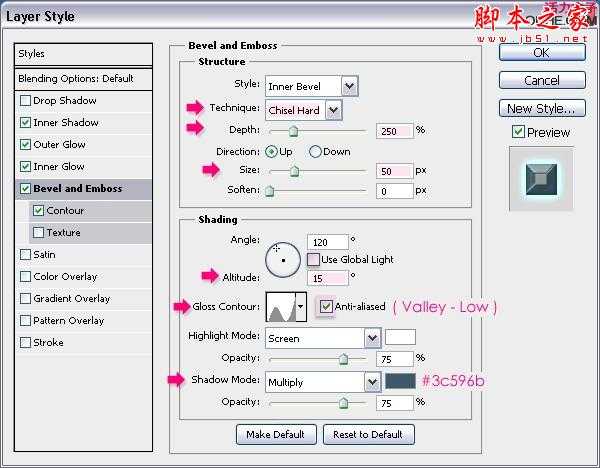Select the Contour sub-item label

(65, 211)
